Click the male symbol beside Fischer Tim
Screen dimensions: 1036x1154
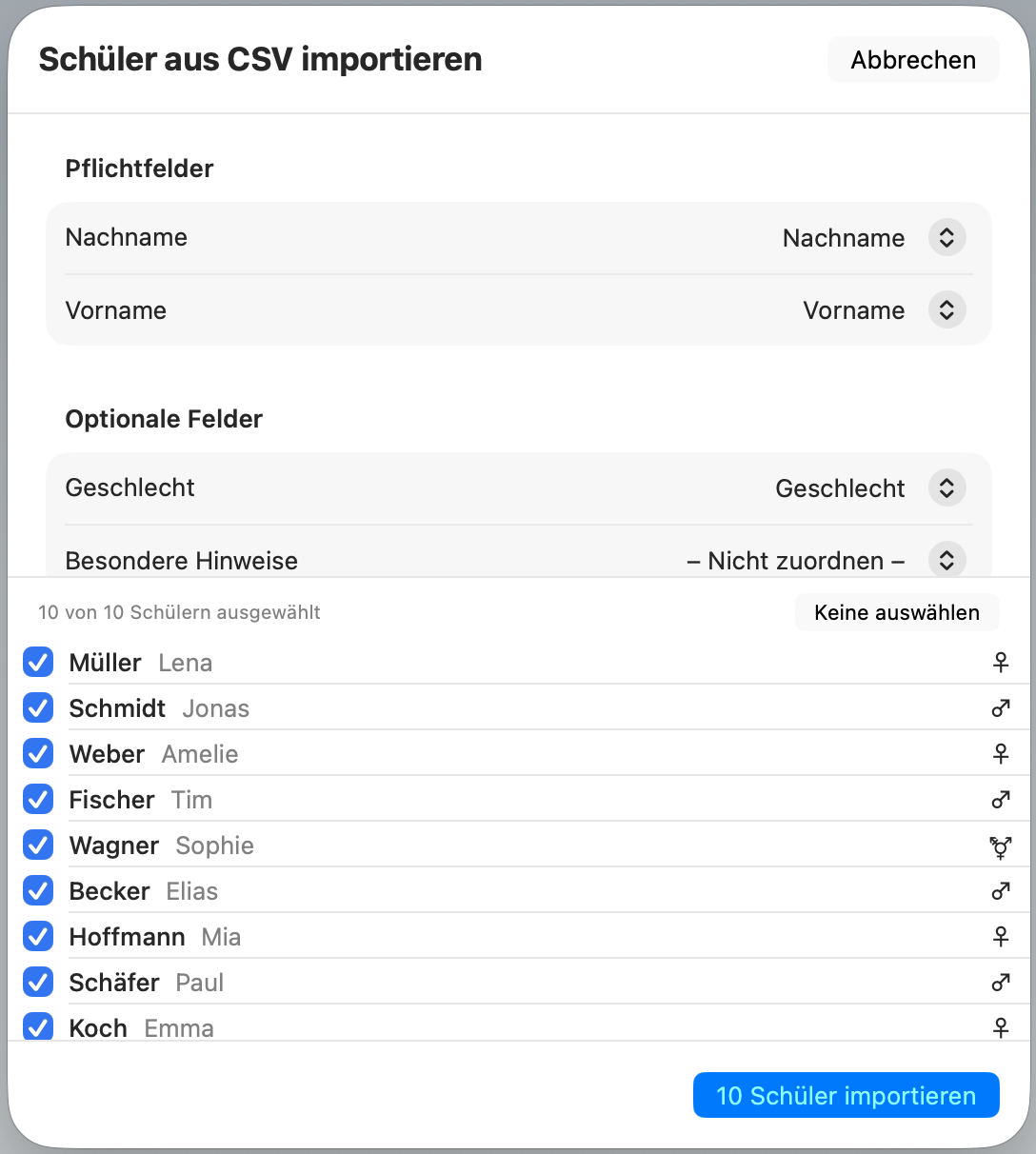[1001, 799]
